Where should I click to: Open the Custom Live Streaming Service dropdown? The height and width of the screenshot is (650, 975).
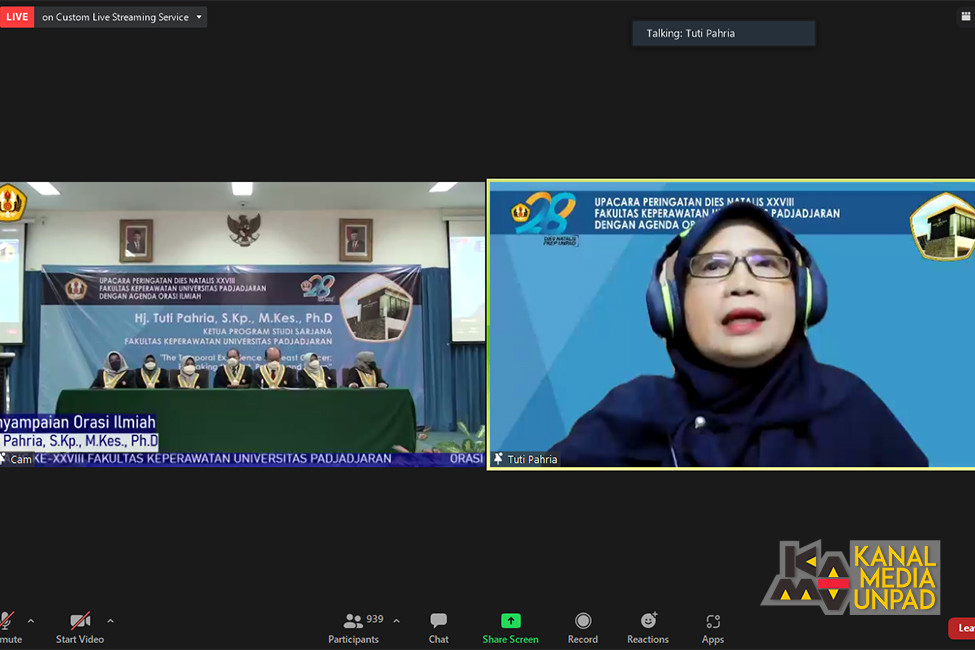[x=121, y=17]
